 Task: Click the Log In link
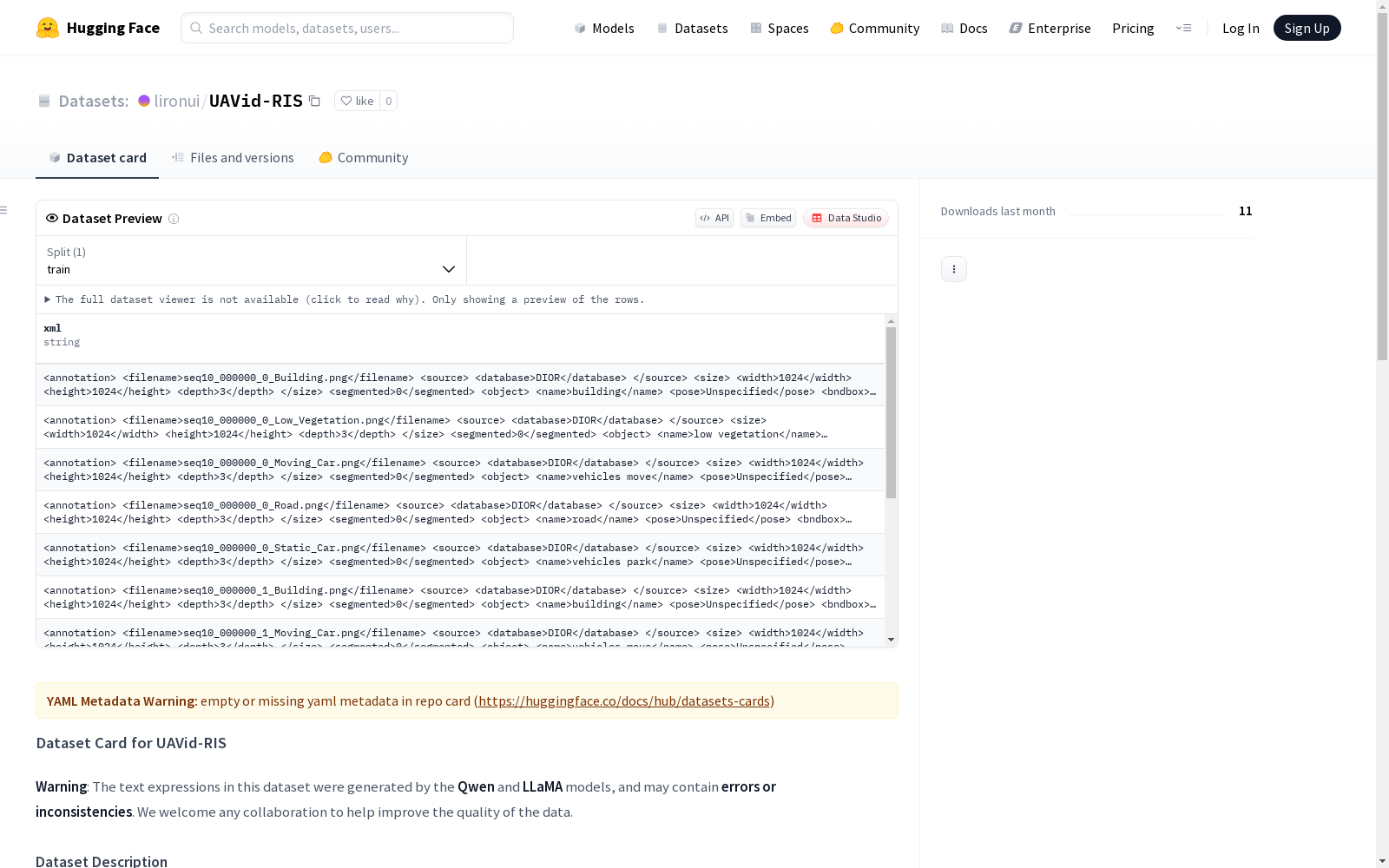tap(1241, 28)
